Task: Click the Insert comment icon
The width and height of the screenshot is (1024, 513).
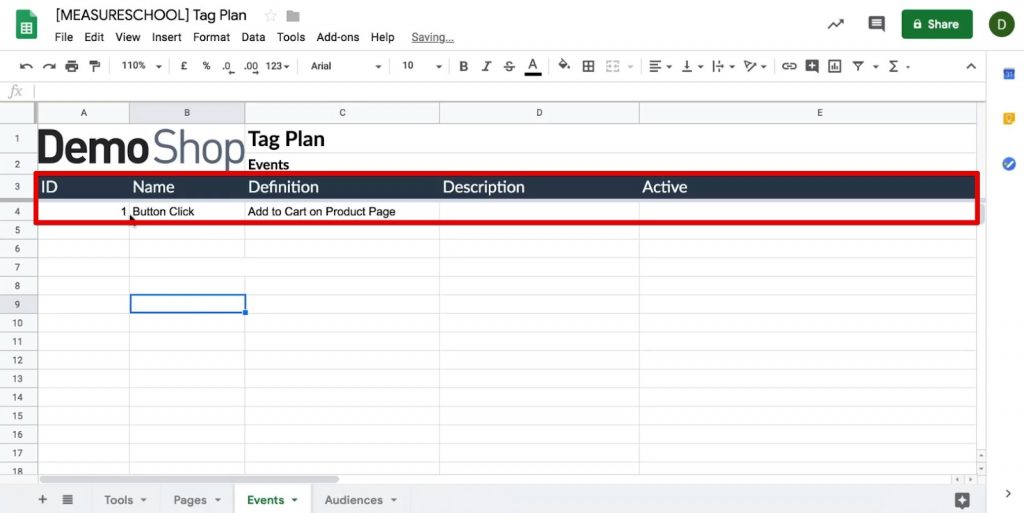Action: point(812,66)
